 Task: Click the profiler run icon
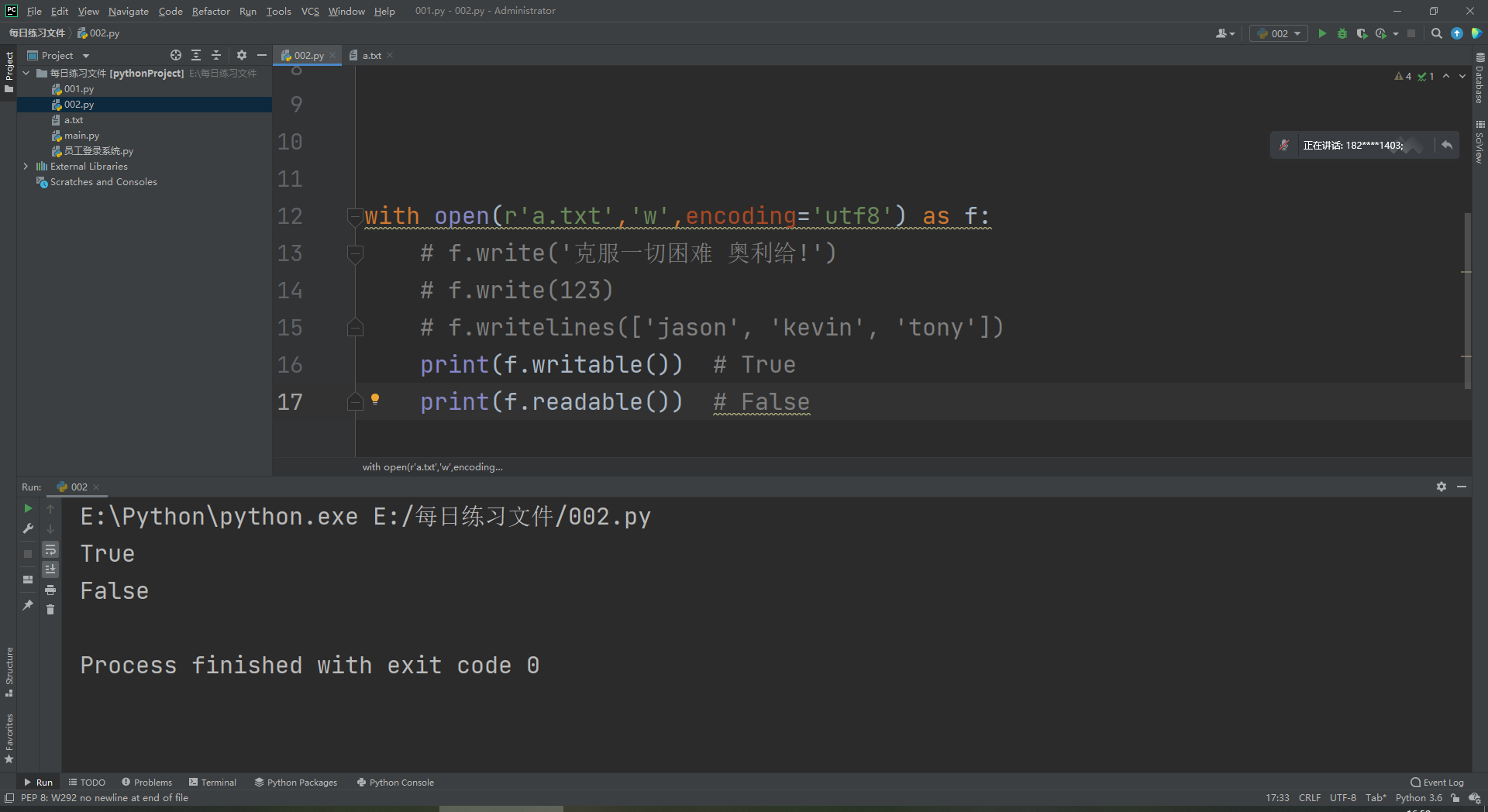pyautogui.click(x=1381, y=33)
